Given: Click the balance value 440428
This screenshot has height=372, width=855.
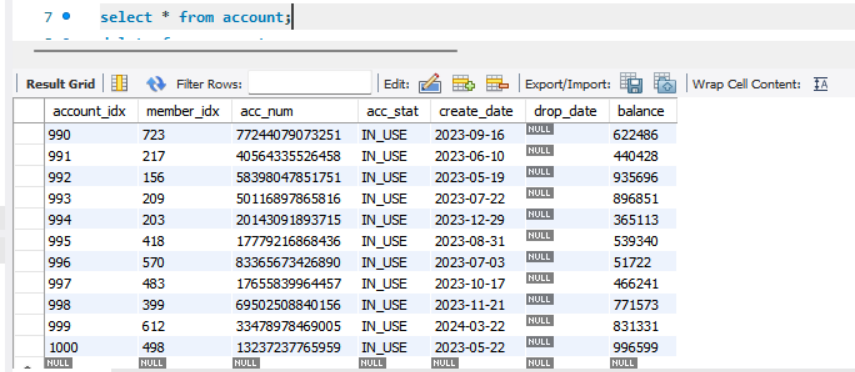Looking at the screenshot, I should pos(643,156).
